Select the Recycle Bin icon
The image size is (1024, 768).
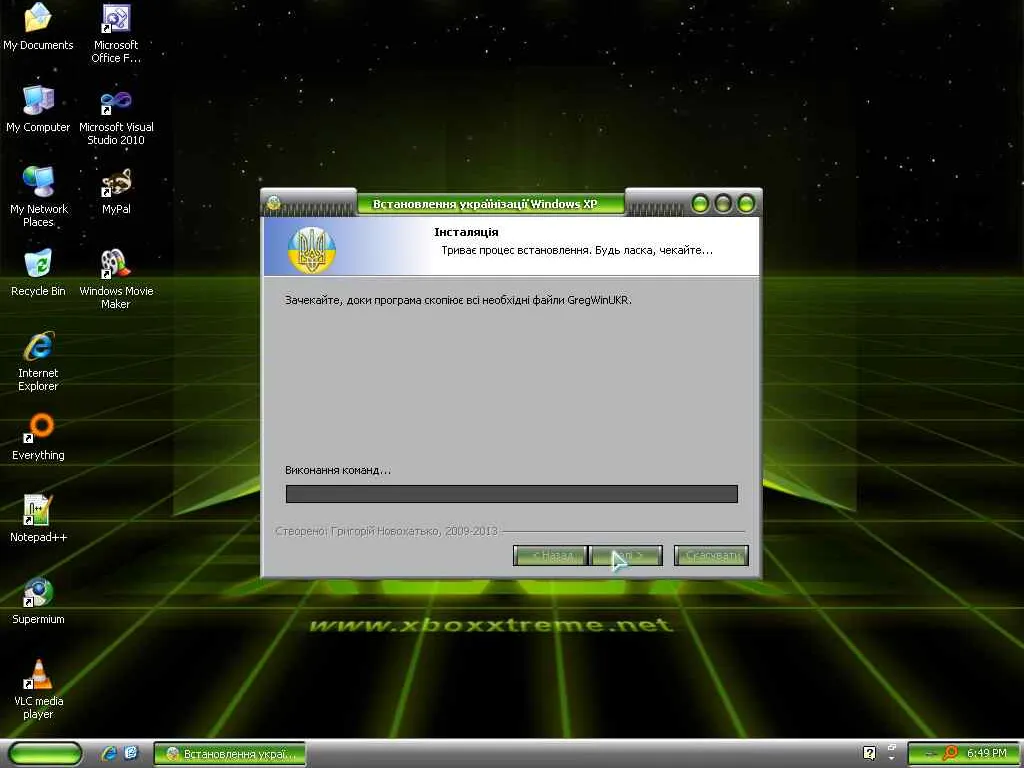pyautogui.click(x=38, y=272)
